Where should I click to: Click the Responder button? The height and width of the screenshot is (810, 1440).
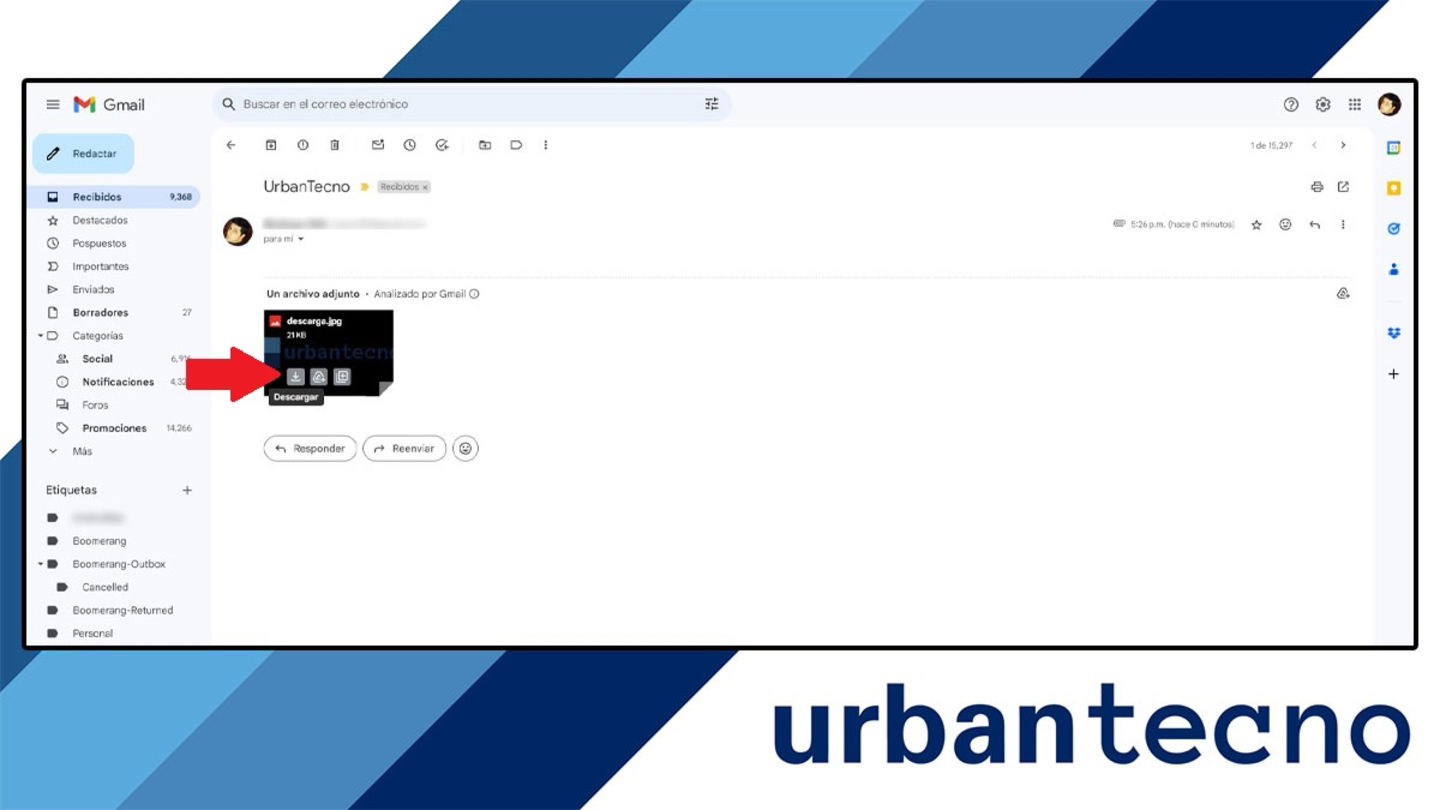tap(310, 449)
